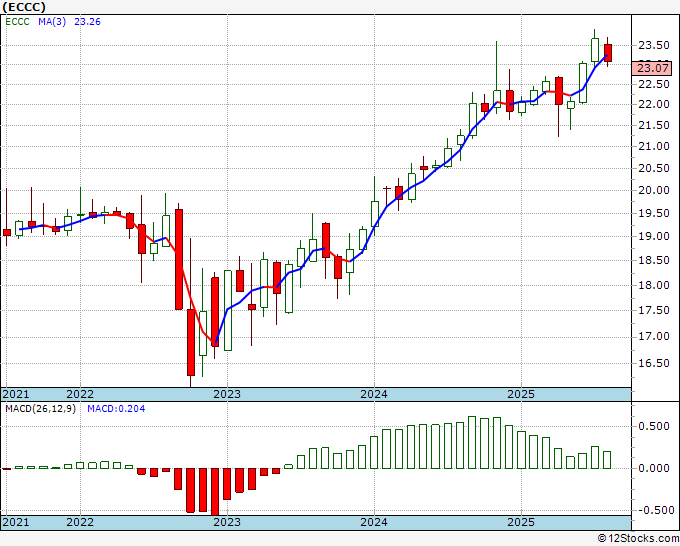Click the (ECCC) chart title

(x=24, y=7)
